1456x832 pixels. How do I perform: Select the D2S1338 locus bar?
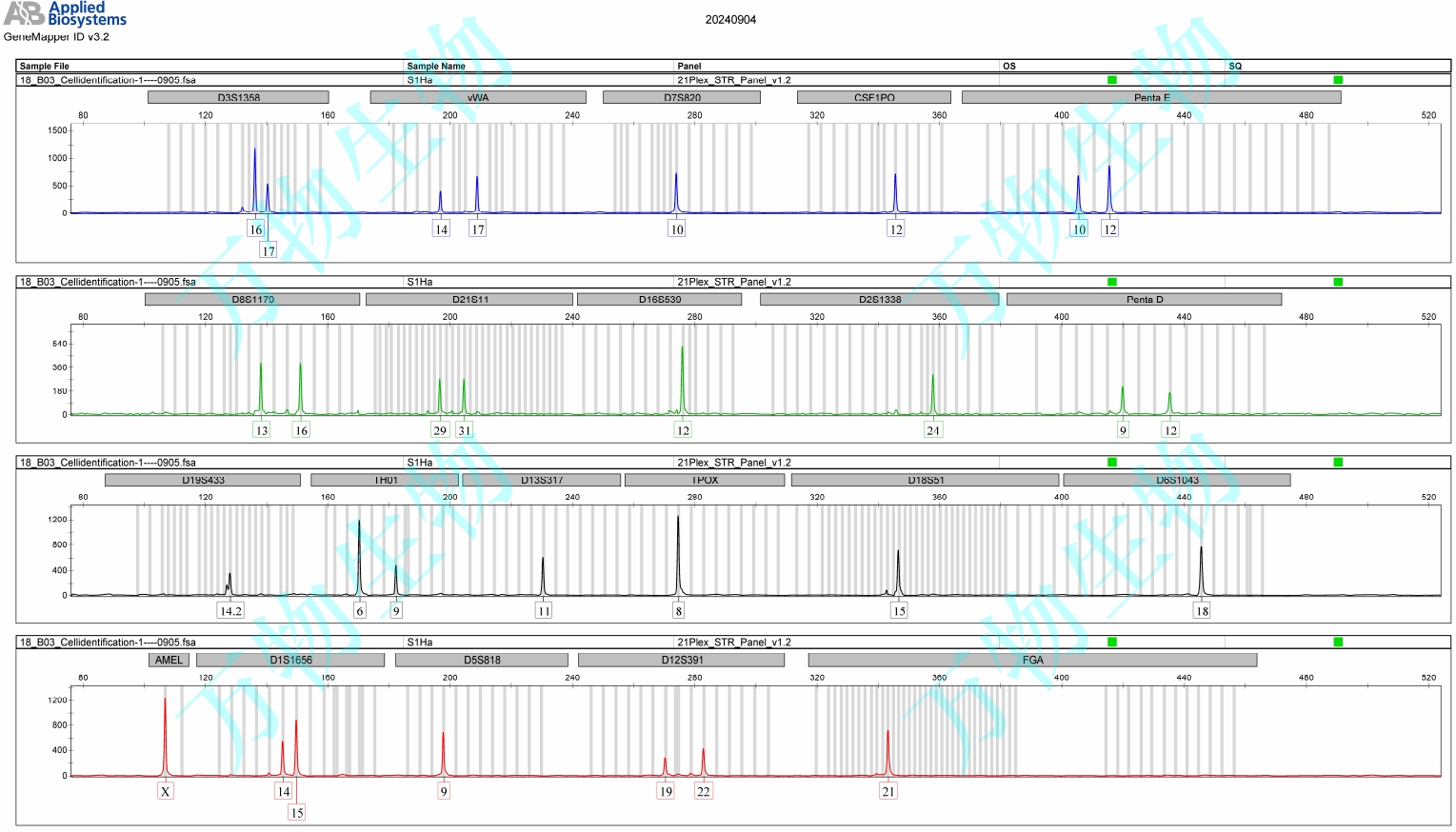point(879,299)
